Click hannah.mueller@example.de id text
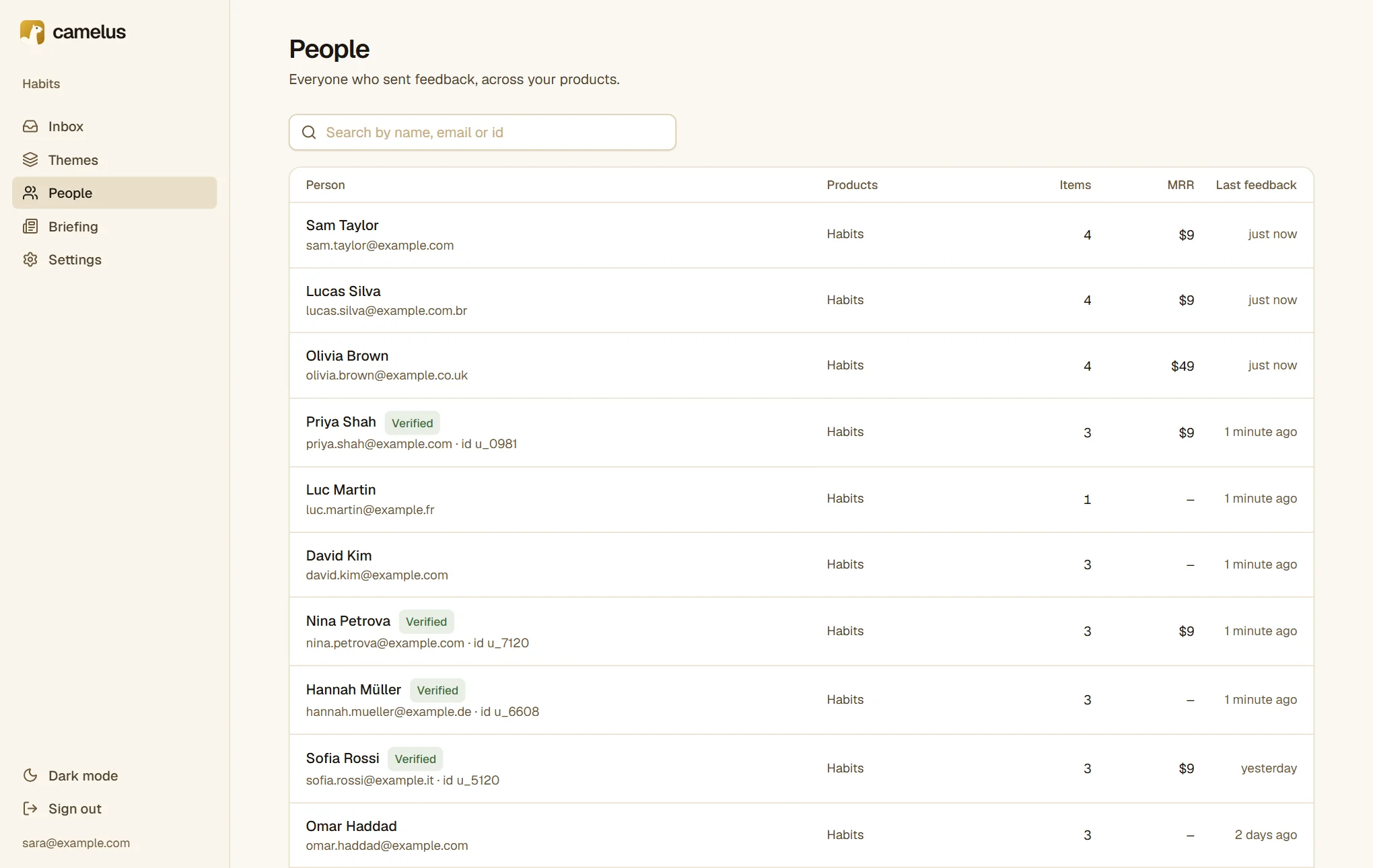 pos(423,712)
